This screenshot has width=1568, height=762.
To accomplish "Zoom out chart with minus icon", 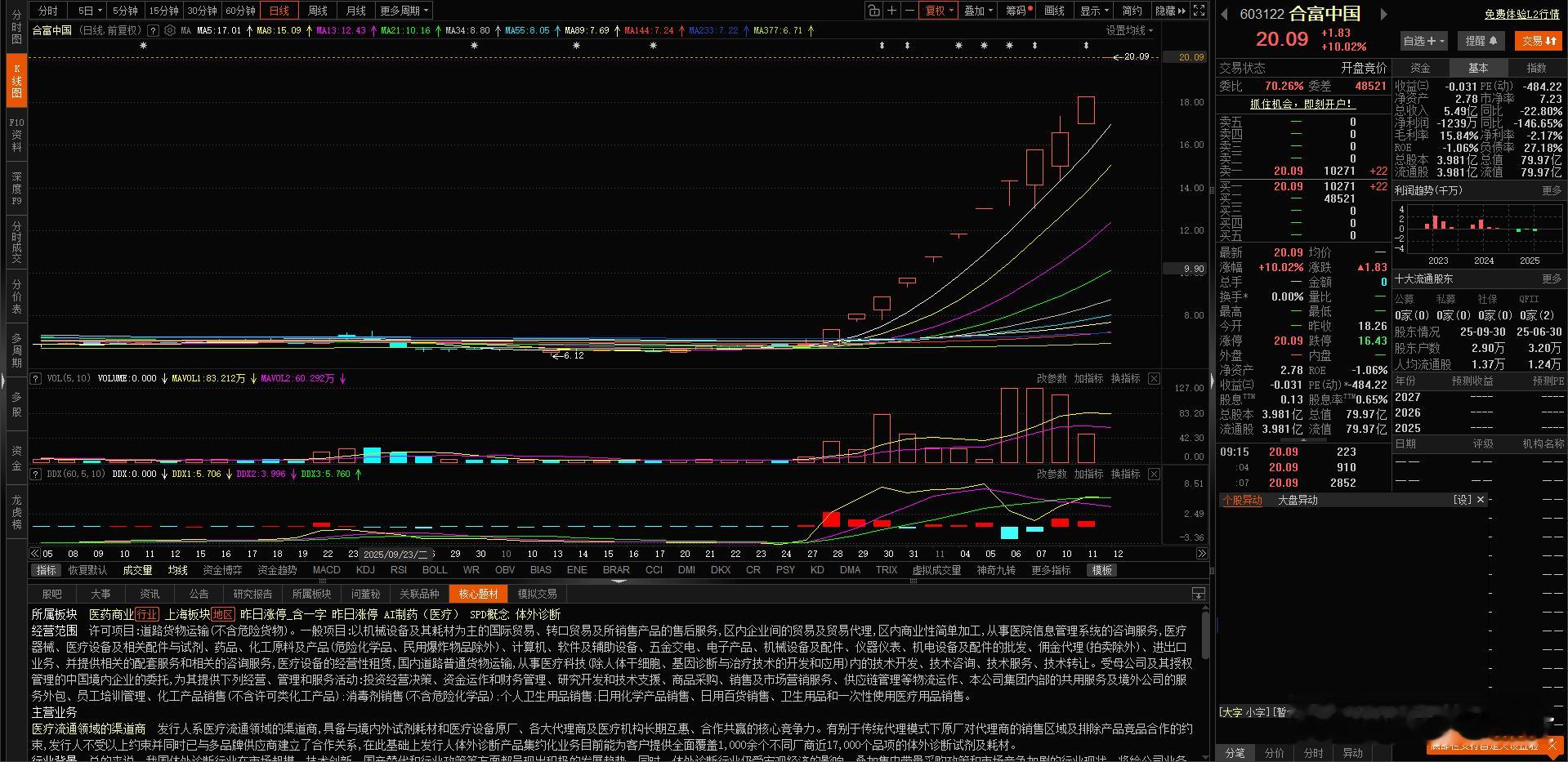I will (909, 10).
